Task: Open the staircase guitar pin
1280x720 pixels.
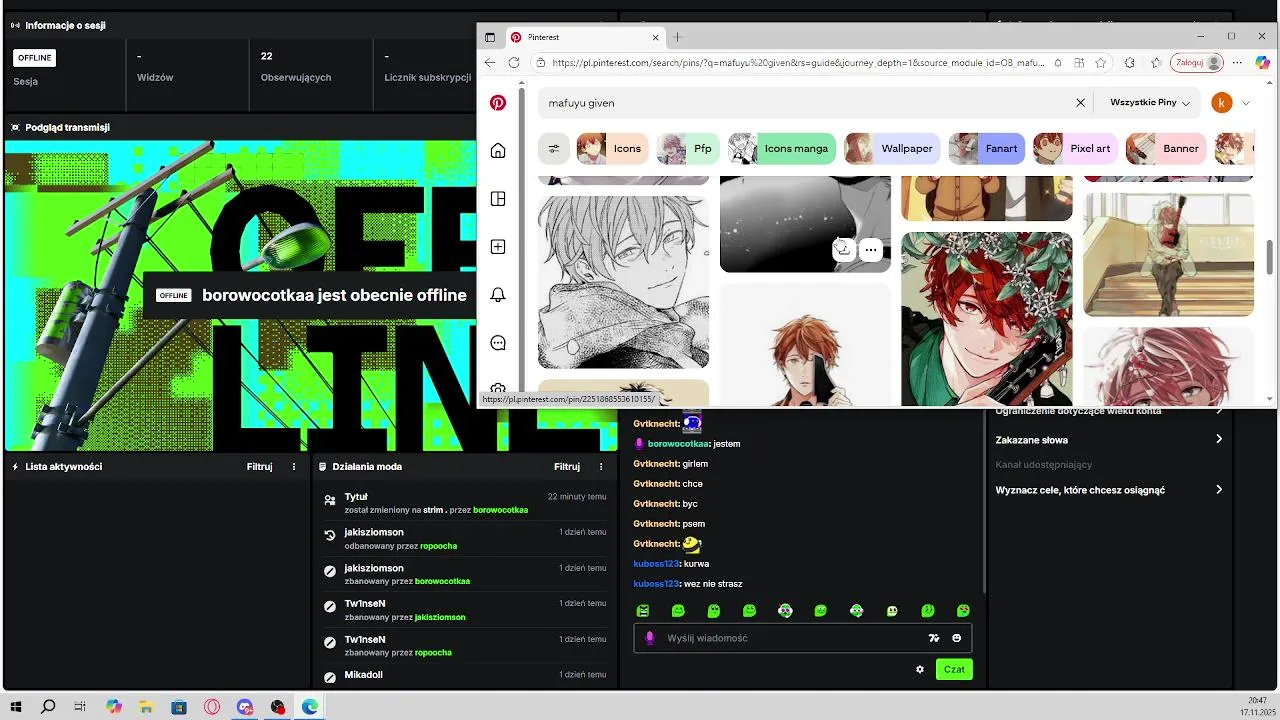Action: click(1168, 254)
